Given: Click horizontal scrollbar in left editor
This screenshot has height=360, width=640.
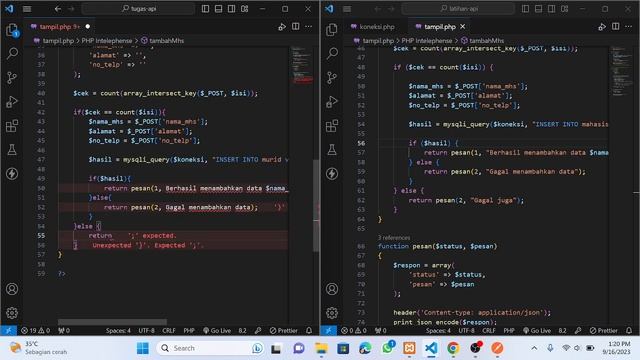Looking at the screenshot, I should point(112,322).
